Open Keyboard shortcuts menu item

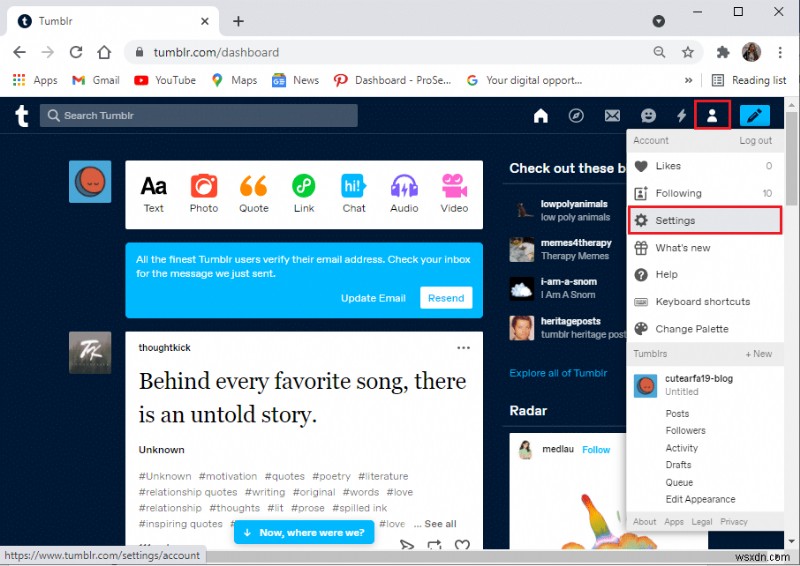click(x=705, y=302)
